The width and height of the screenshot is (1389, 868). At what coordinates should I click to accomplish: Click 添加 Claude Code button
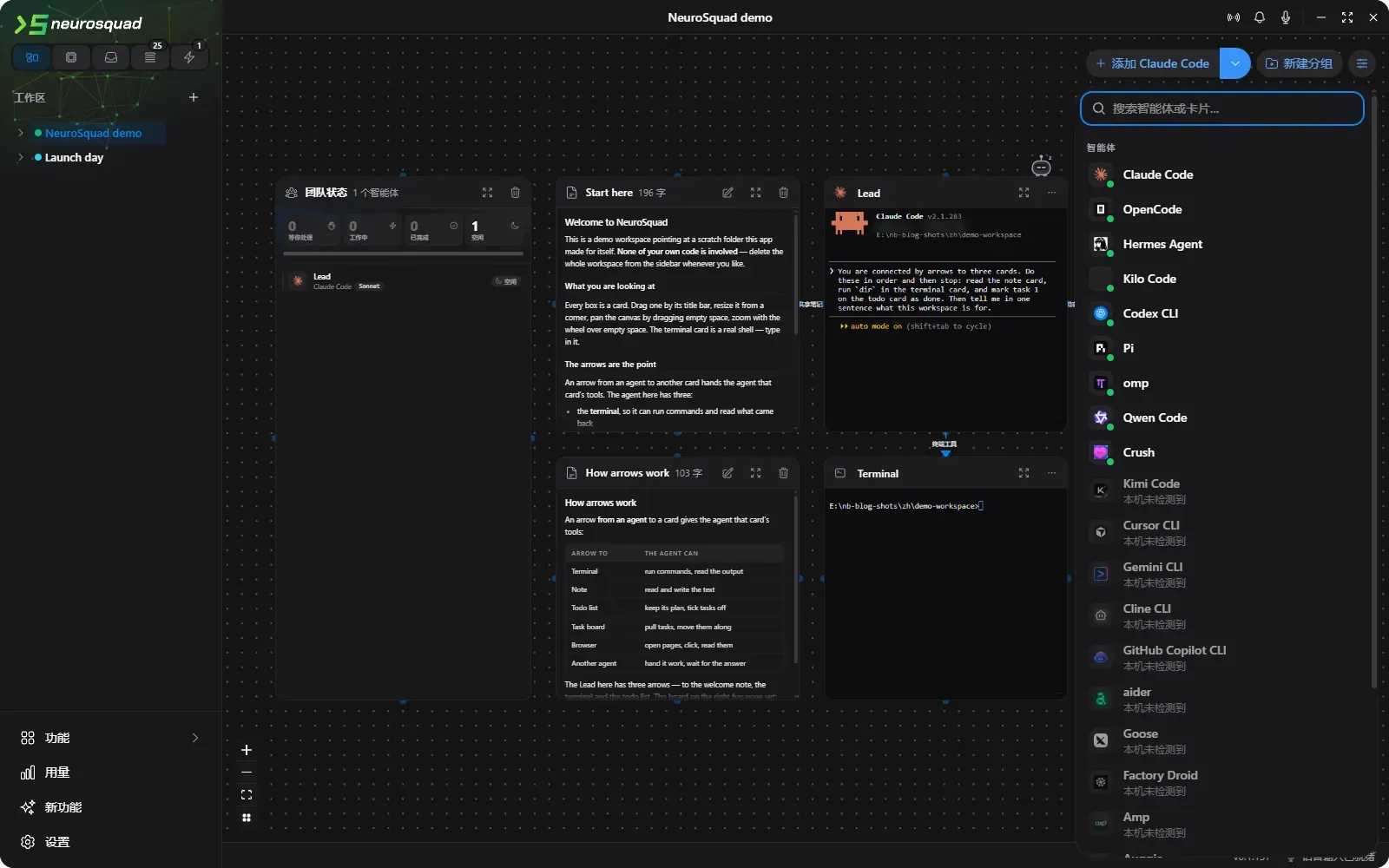1153,63
